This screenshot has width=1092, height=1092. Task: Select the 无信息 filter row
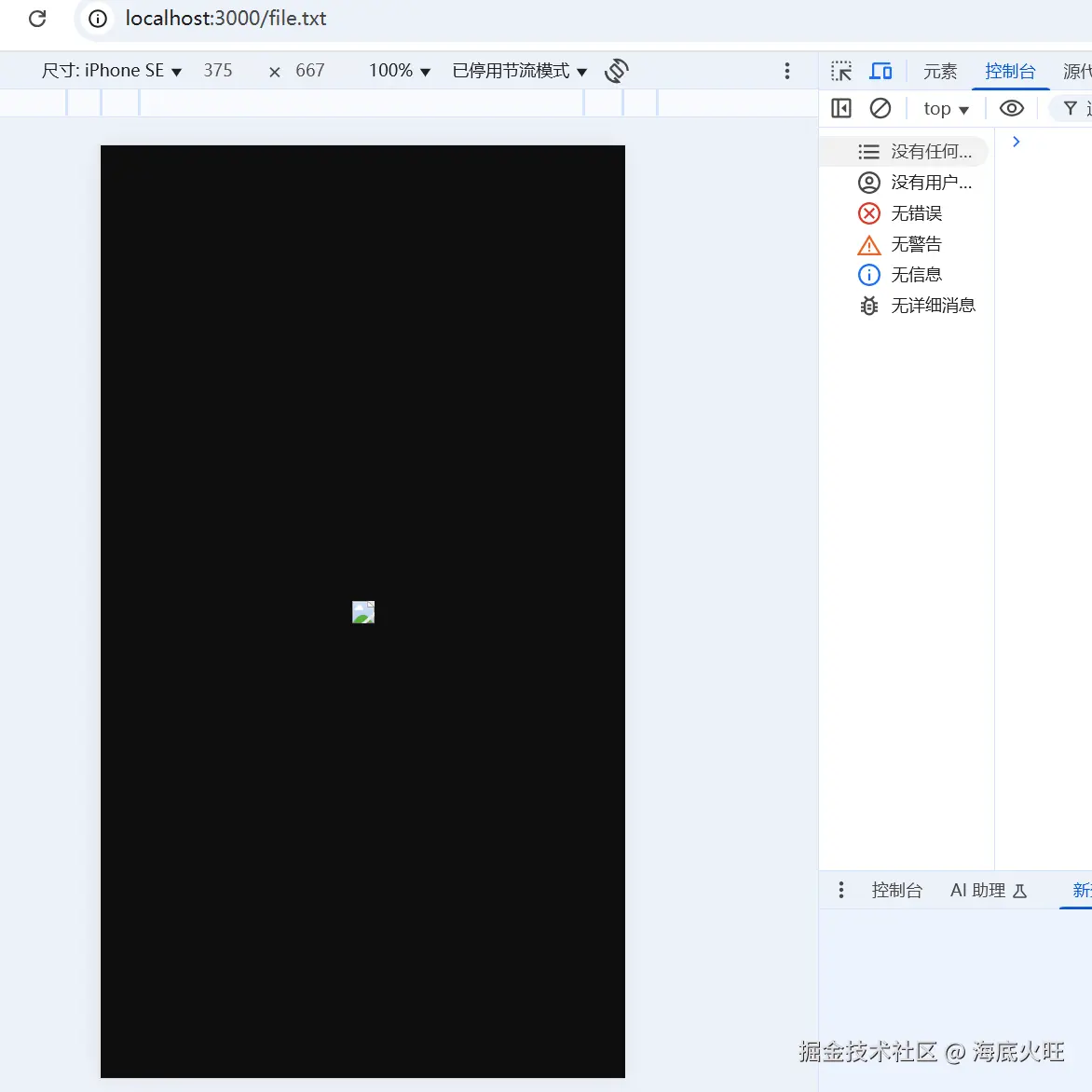point(904,275)
